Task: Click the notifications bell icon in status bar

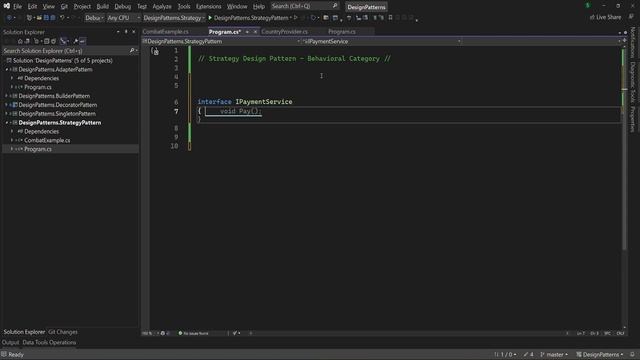Action: [x=632, y=355]
